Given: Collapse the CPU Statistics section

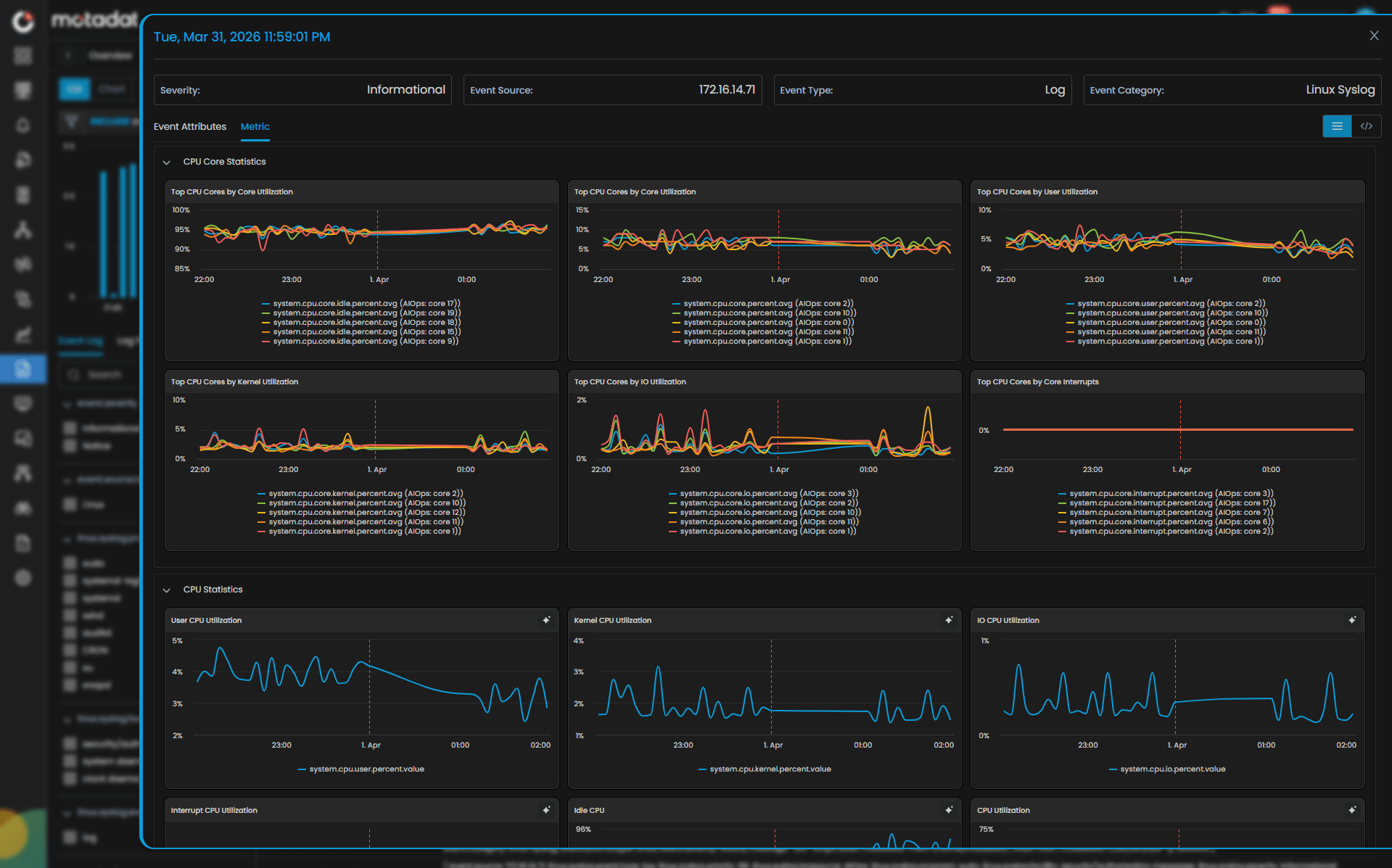Looking at the screenshot, I should [x=166, y=590].
